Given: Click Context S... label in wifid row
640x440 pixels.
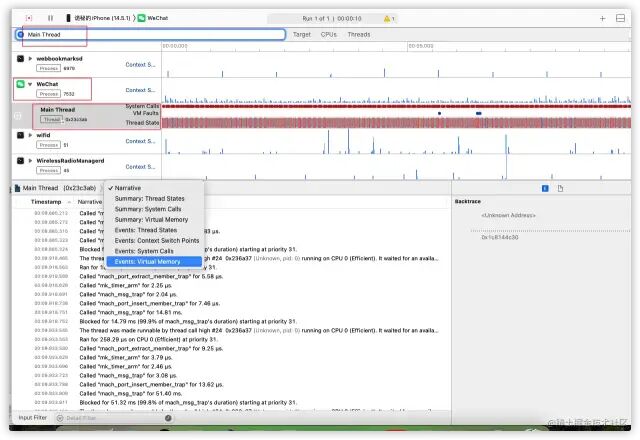Looking at the screenshot, I should [x=140, y=141].
